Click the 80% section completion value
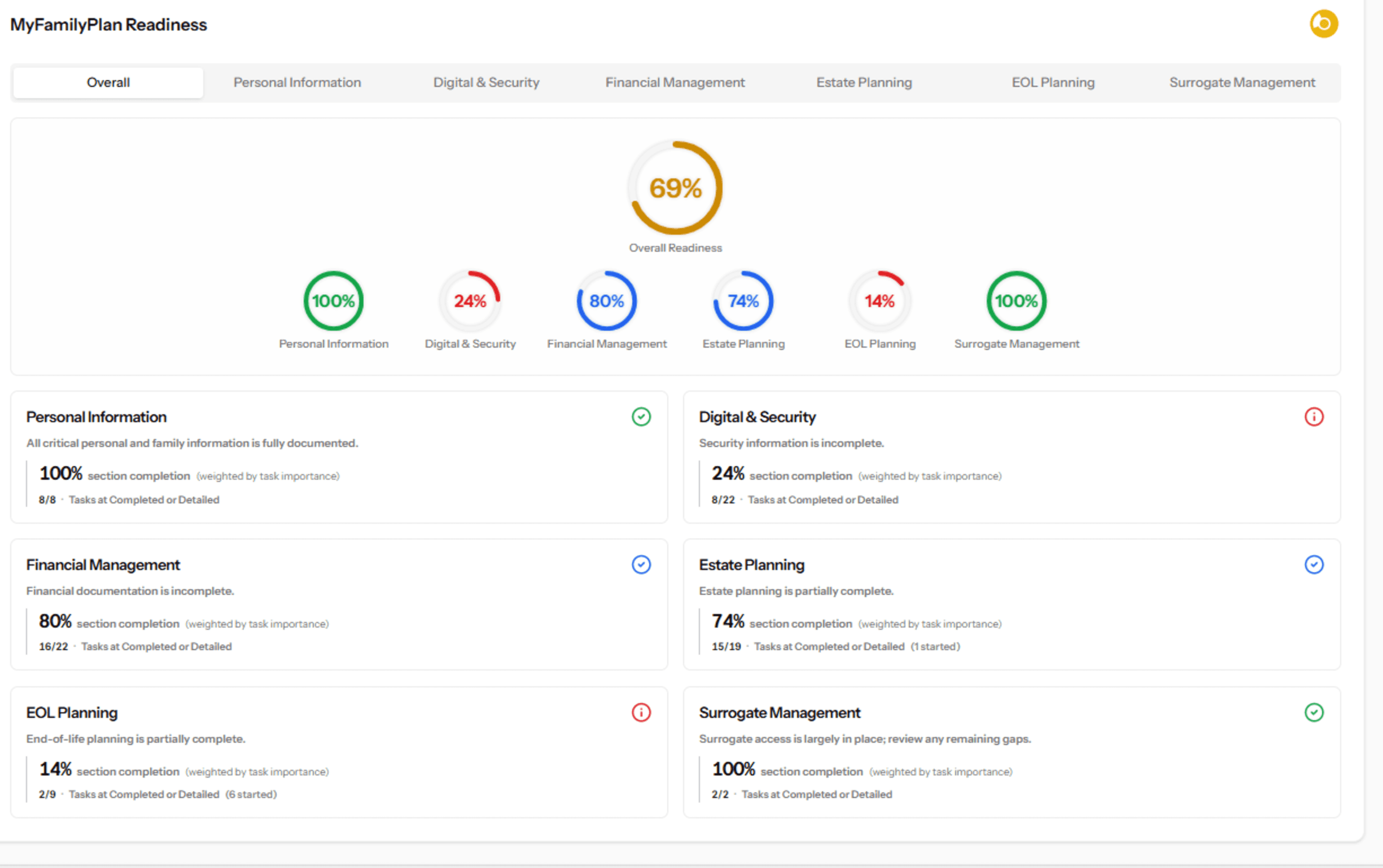Image resolution: width=1383 pixels, height=868 pixels. (x=55, y=621)
